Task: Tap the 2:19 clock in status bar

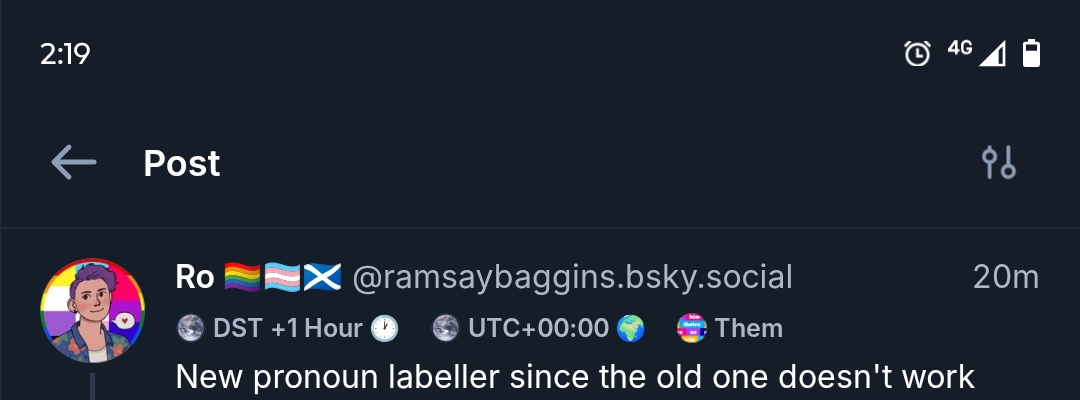Action: click(x=65, y=54)
